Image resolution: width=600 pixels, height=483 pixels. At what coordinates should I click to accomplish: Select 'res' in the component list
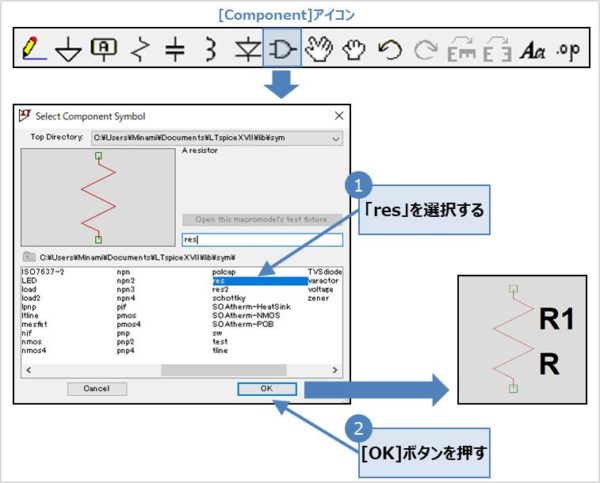(x=260, y=281)
